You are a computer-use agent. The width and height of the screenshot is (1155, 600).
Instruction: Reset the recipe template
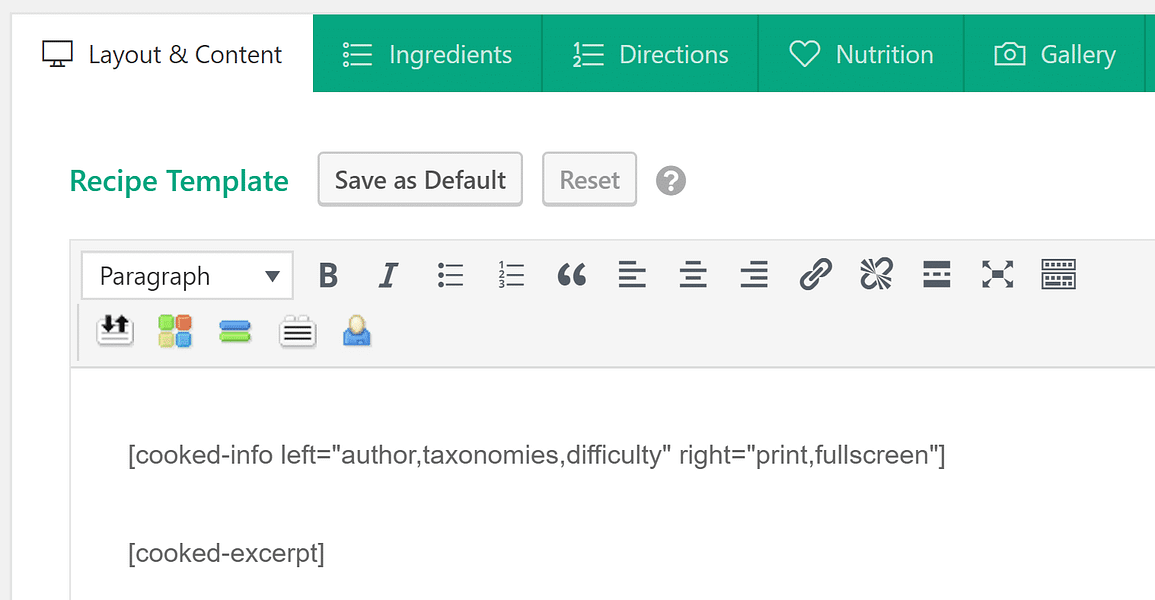pos(589,179)
